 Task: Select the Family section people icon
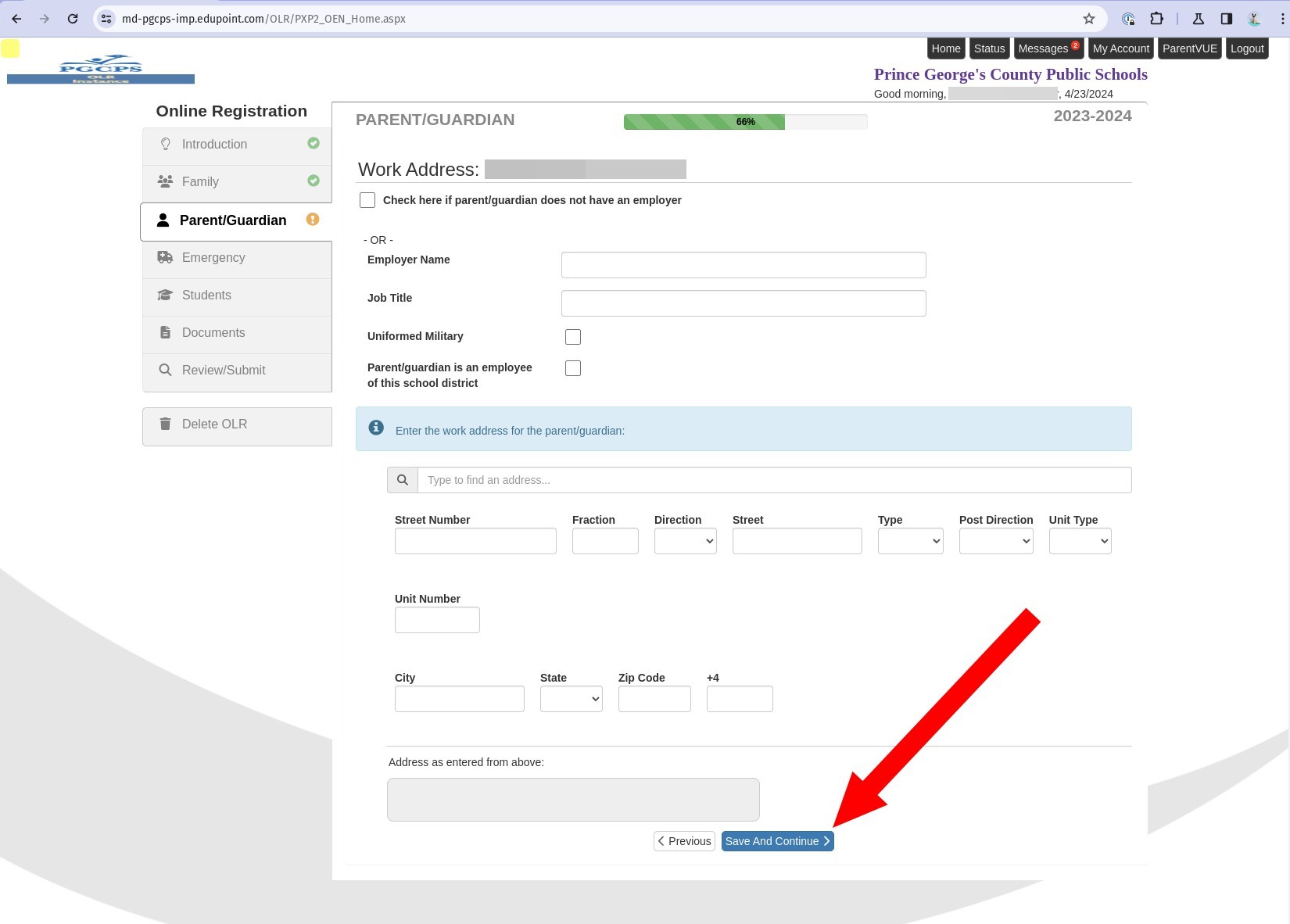point(165,181)
